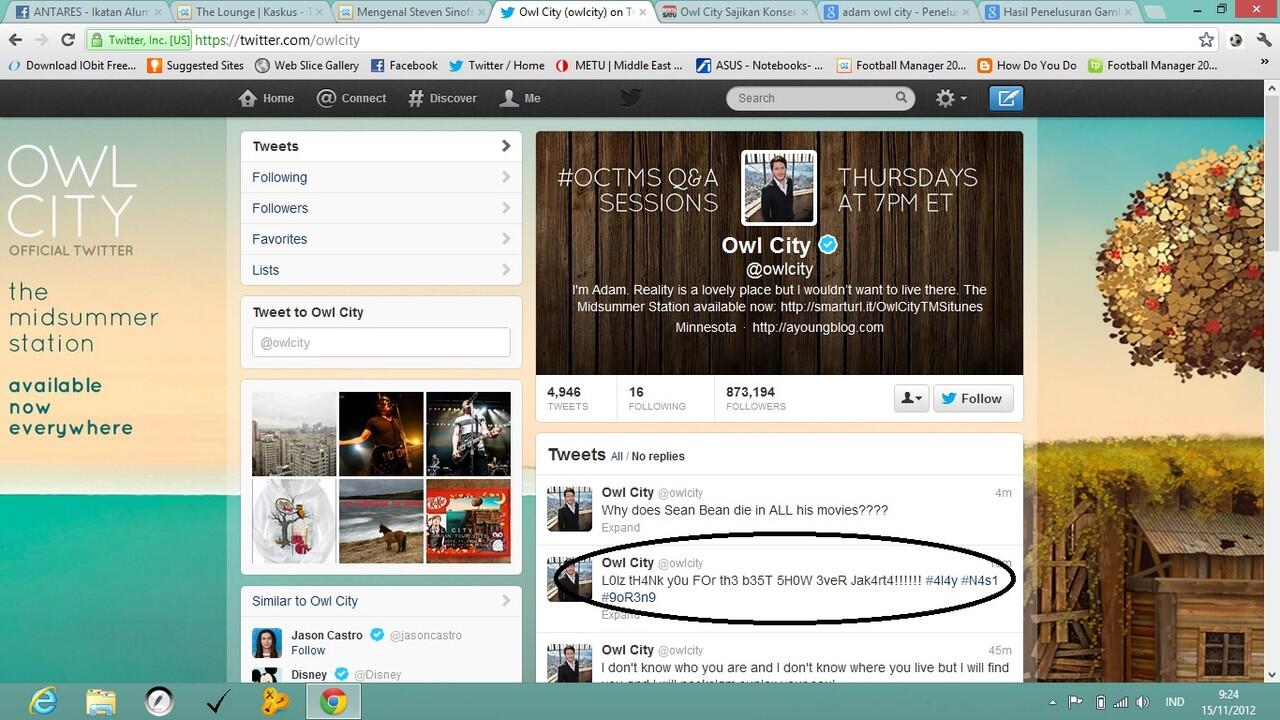Open the Following list

tap(381, 177)
